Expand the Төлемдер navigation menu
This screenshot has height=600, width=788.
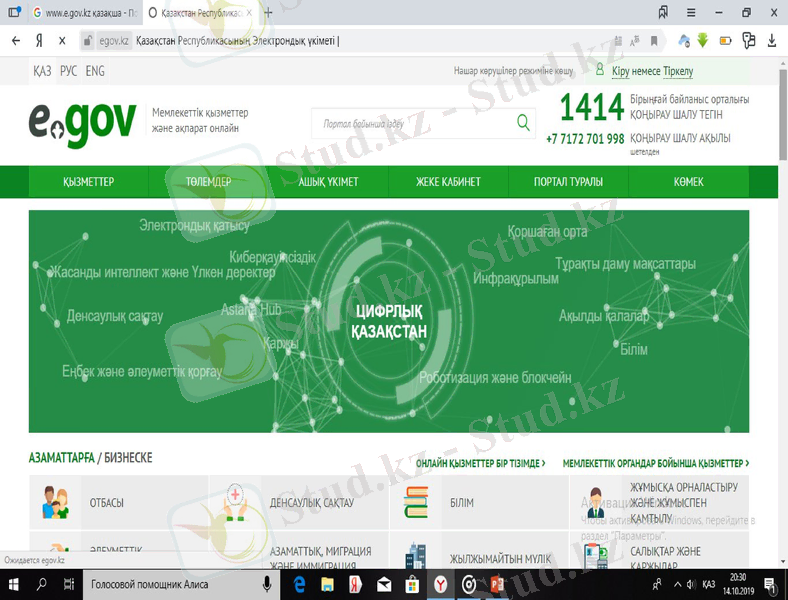pyautogui.click(x=208, y=182)
